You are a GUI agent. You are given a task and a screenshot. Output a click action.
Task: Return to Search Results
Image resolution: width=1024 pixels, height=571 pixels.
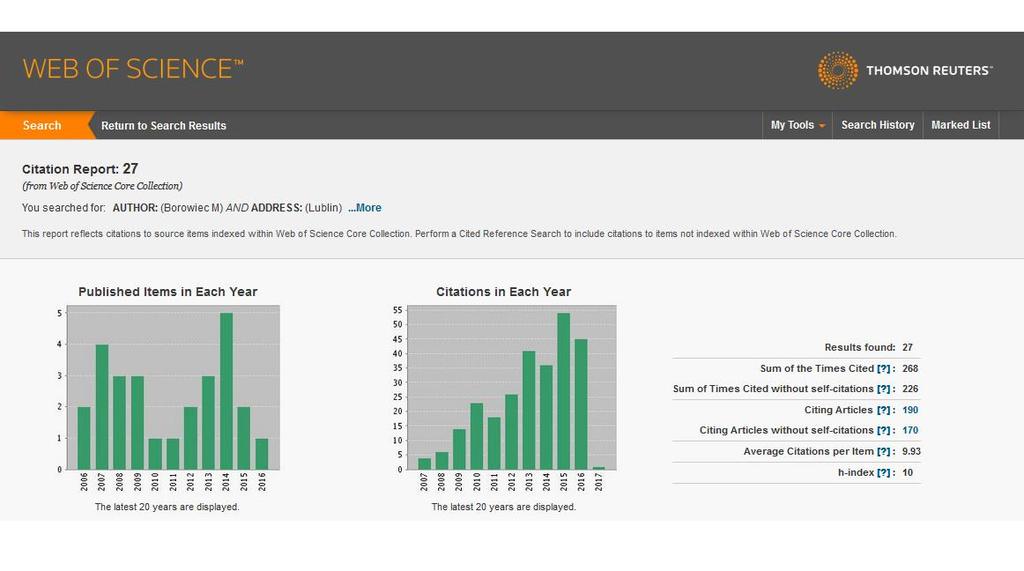pos(163,125)
